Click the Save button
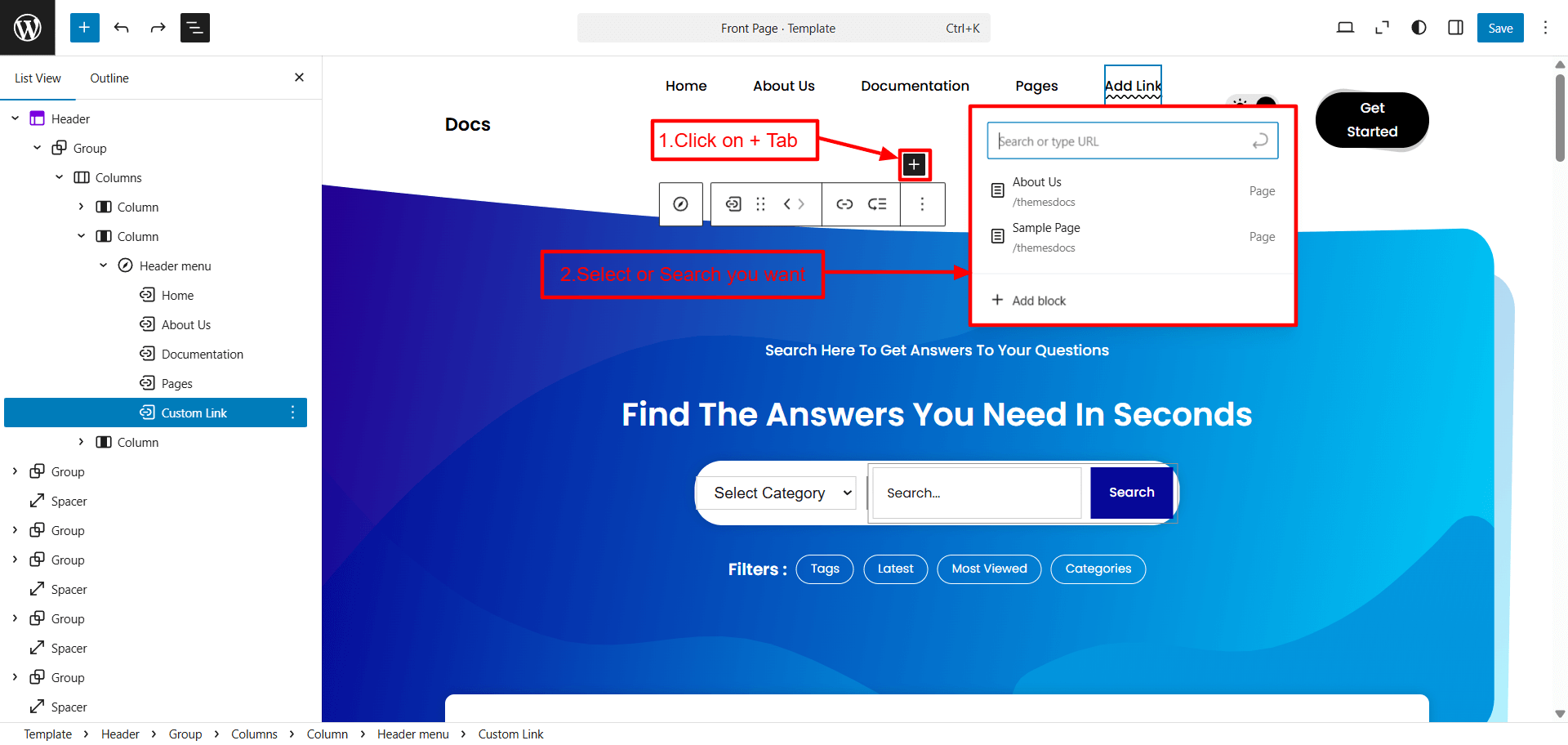The image size is (1568, 745). (x=1499, y=28)
